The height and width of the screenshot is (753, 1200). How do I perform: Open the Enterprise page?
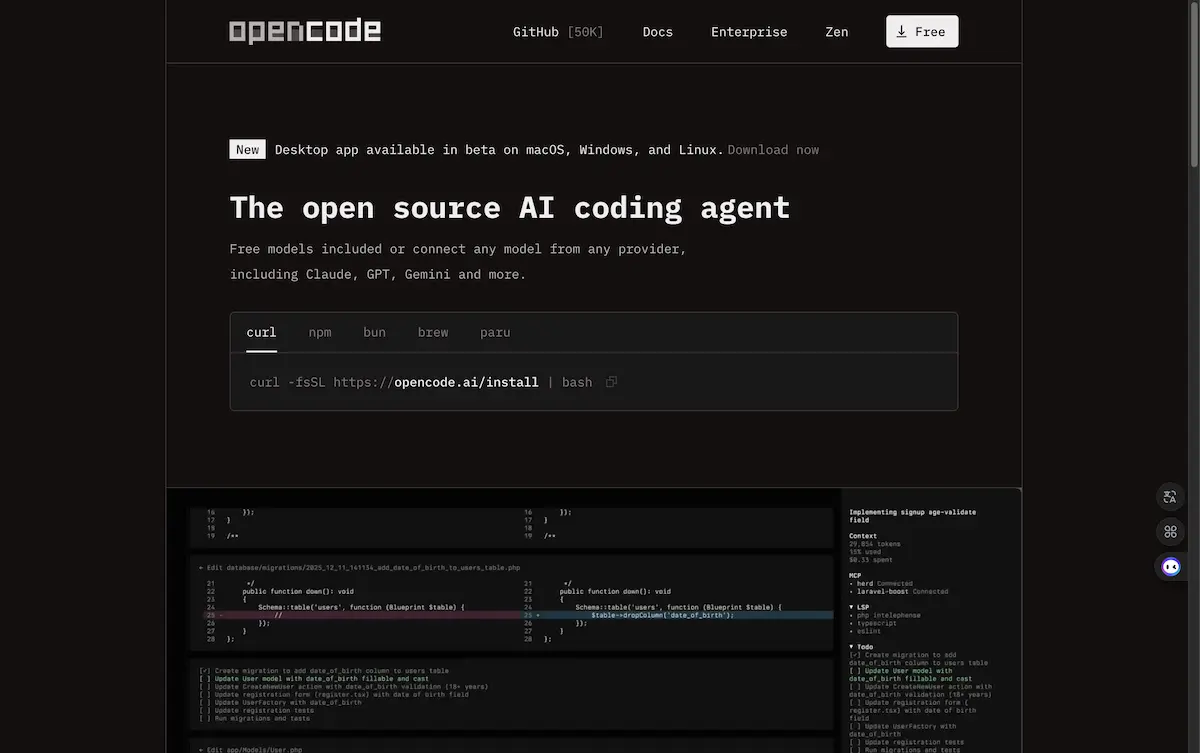[749, 31]
